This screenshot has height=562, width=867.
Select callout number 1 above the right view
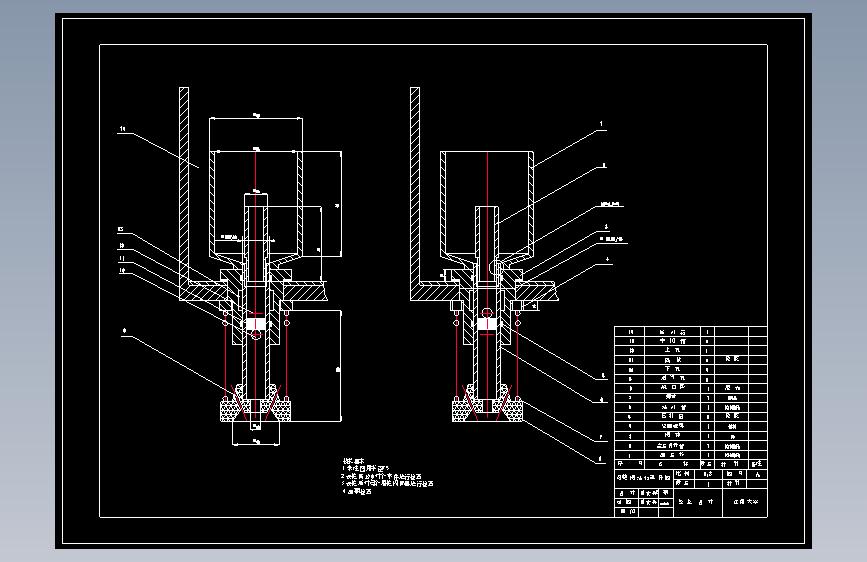point(602,124)
